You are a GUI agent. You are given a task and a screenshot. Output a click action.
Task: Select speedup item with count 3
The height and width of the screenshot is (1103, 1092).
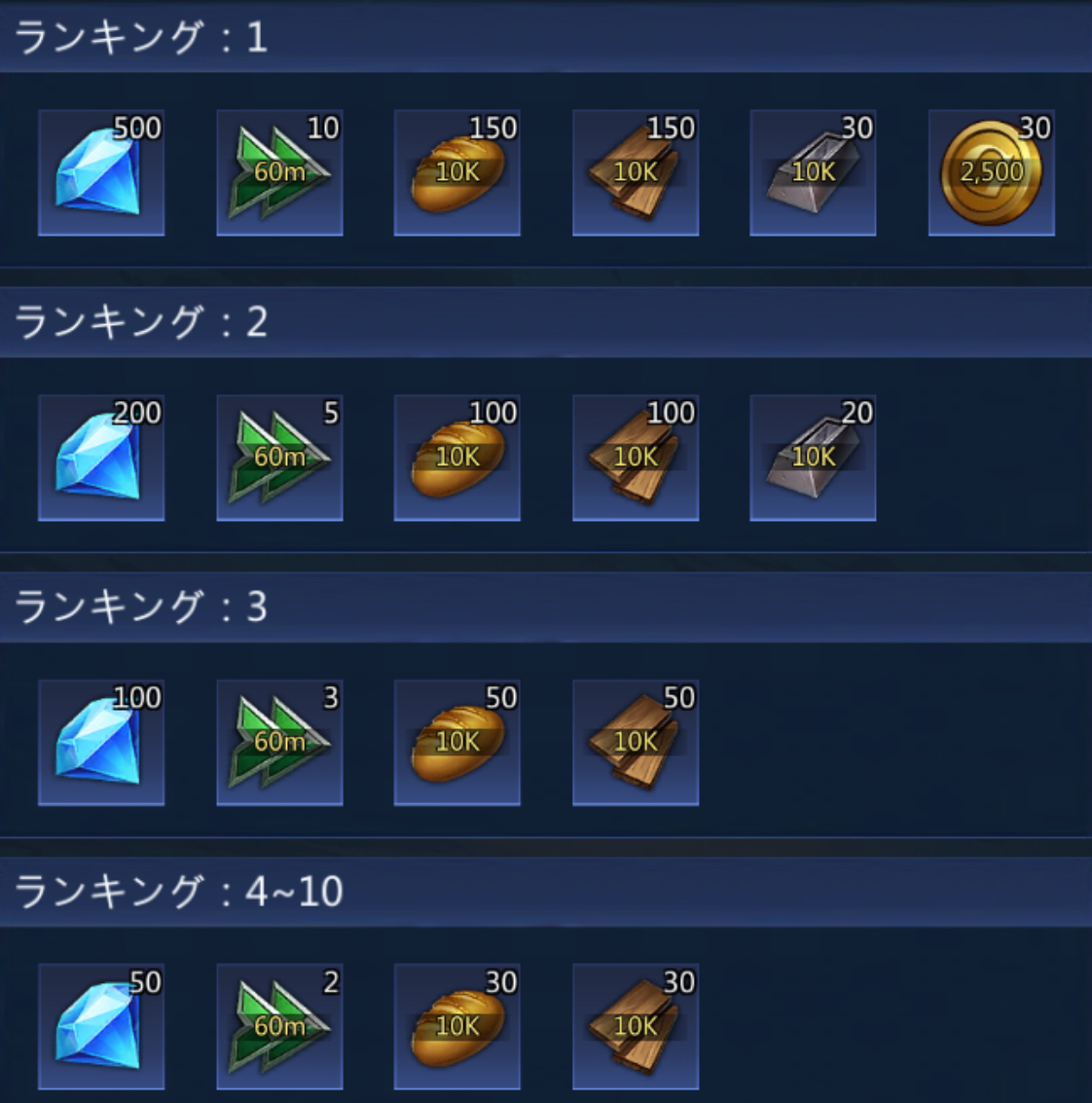coord(280,743)
